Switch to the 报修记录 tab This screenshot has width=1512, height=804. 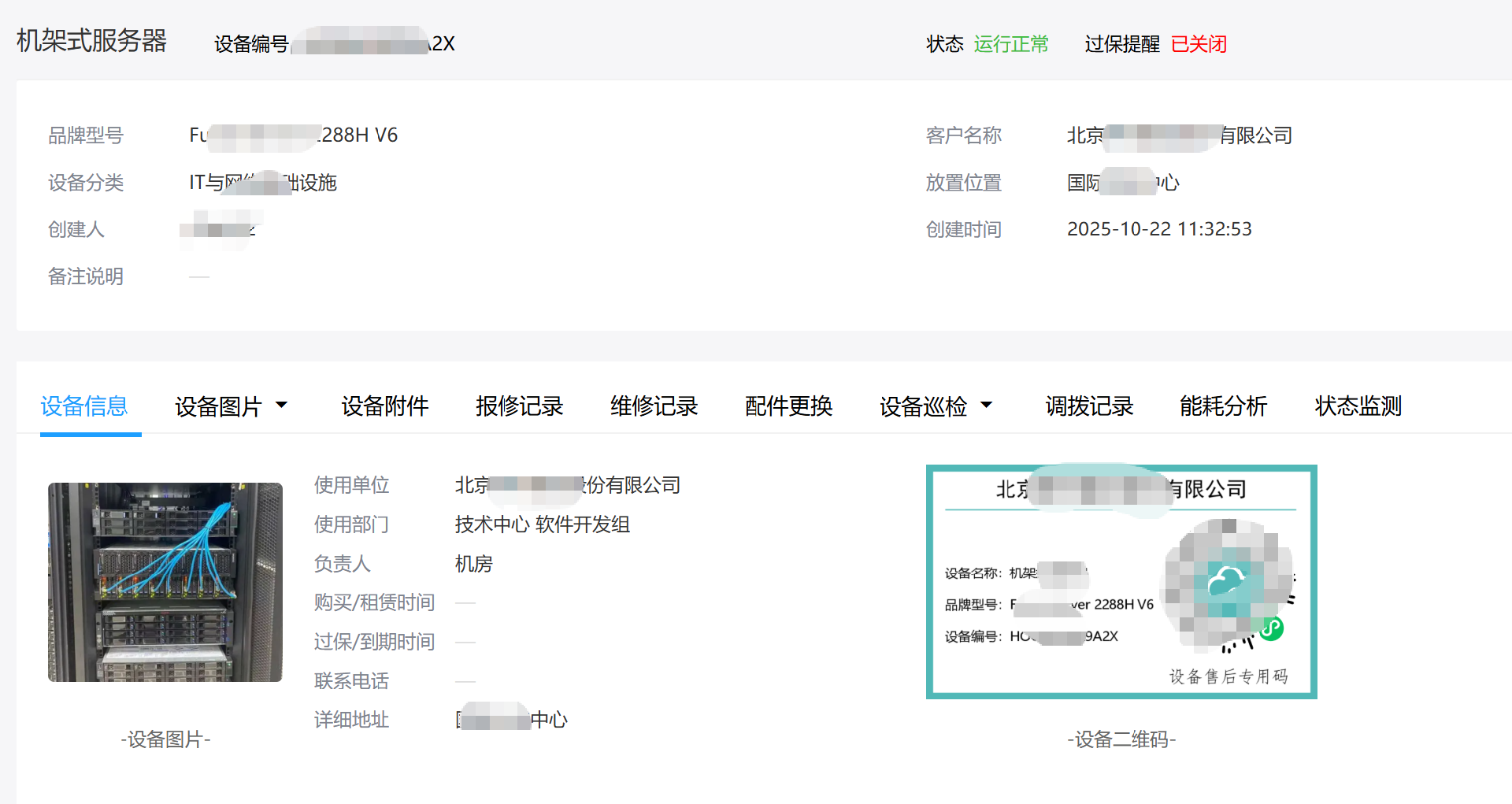tap(520, 406)
